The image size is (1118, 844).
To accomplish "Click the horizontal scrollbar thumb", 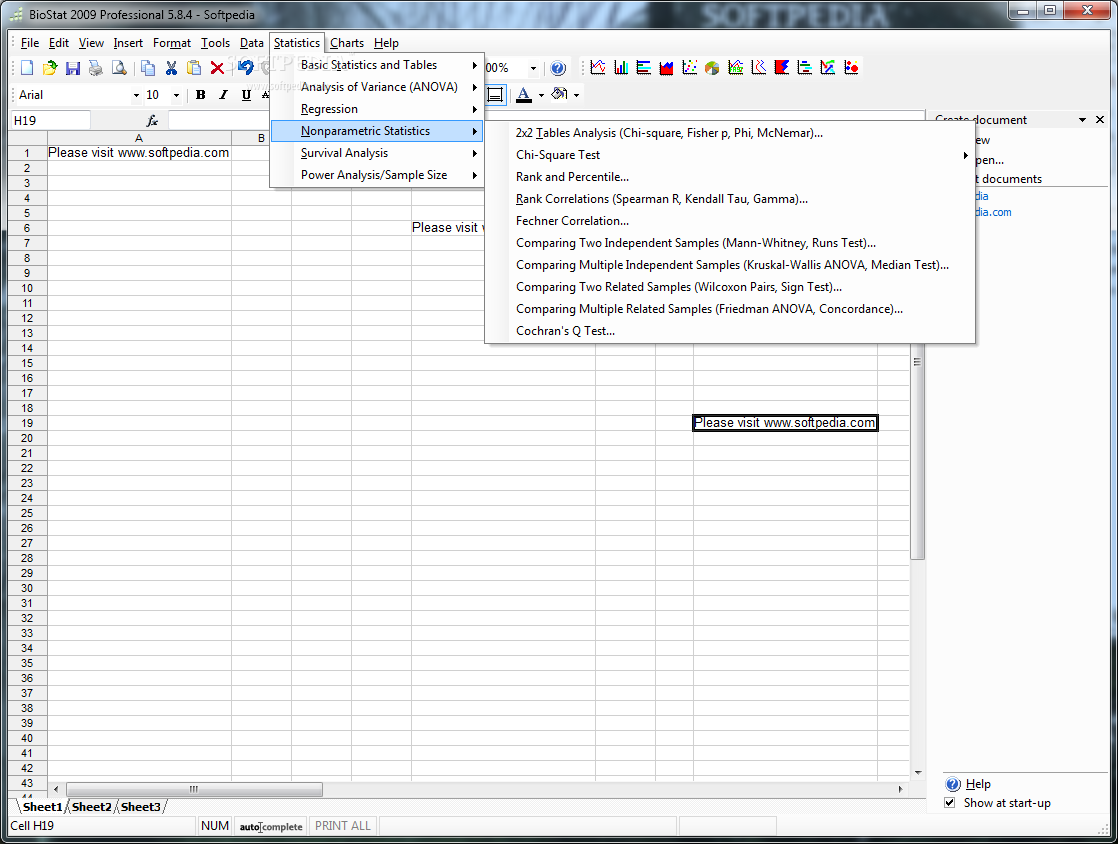I will click(x=194, y=789).
